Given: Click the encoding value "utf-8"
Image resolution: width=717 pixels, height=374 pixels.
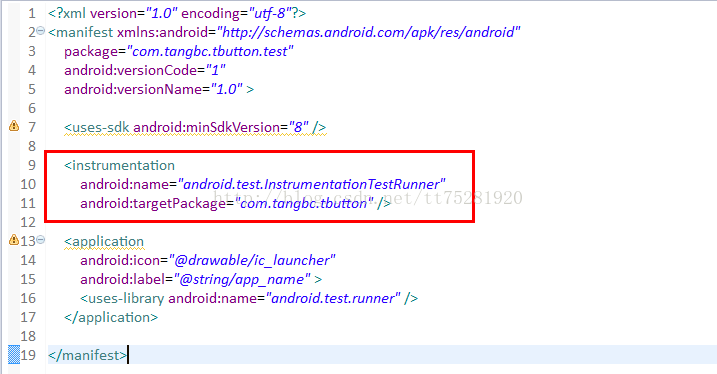Looking at the screenshot, I should [x=270, y=13].
